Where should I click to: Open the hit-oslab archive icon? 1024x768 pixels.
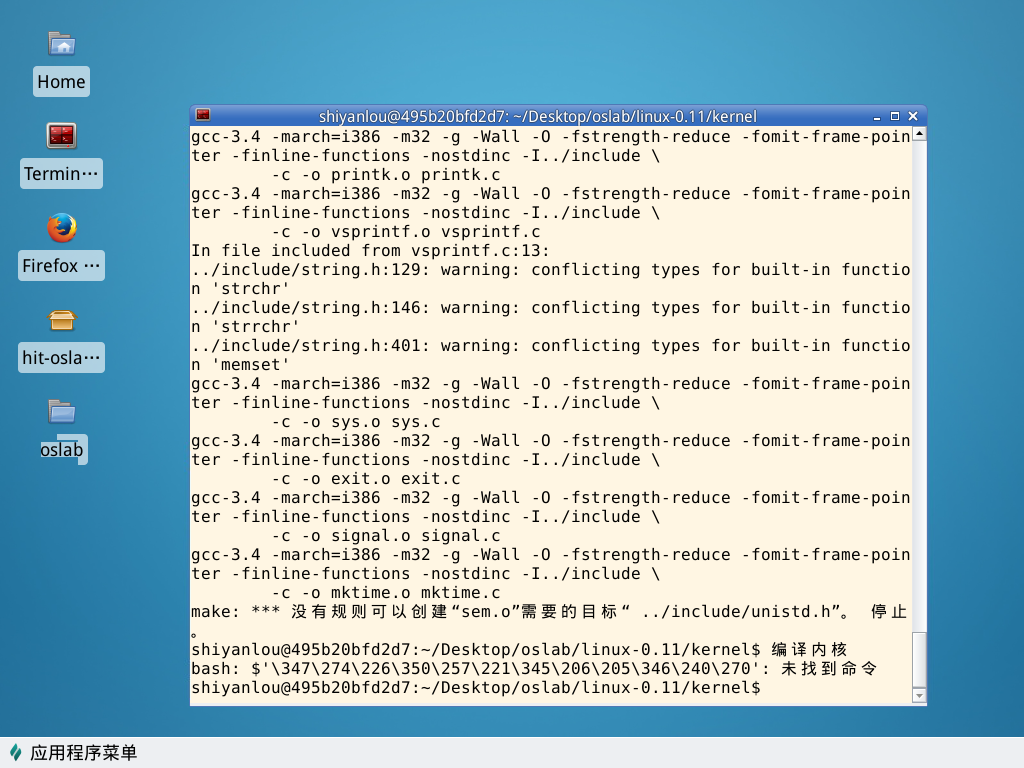pos(62,320)
